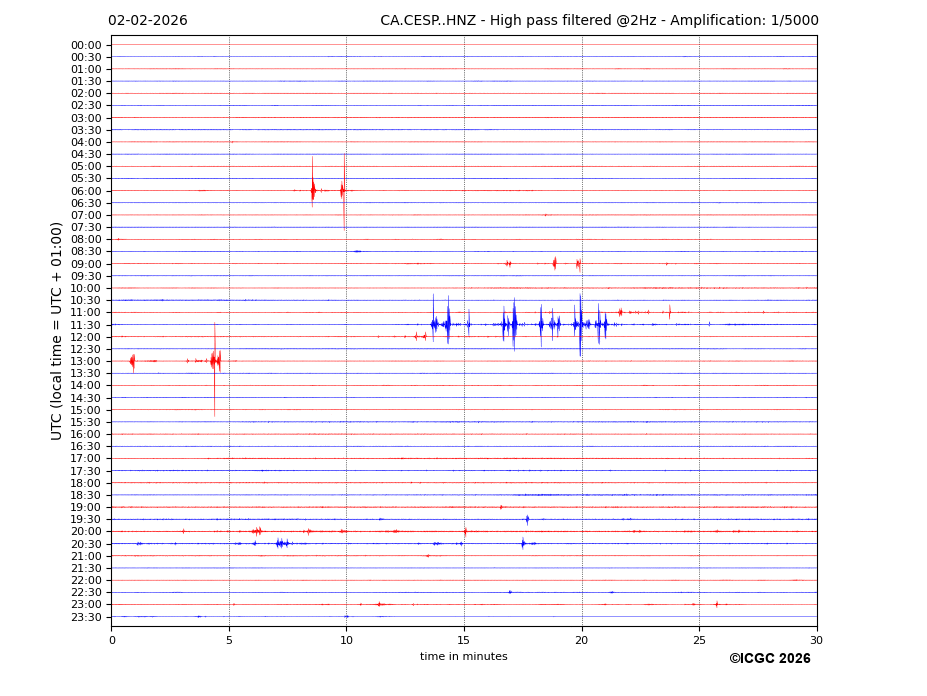Click the largest blue spike near minute 20 at 11:30
This screenshot has height=696, width=927.
[580, 324]
